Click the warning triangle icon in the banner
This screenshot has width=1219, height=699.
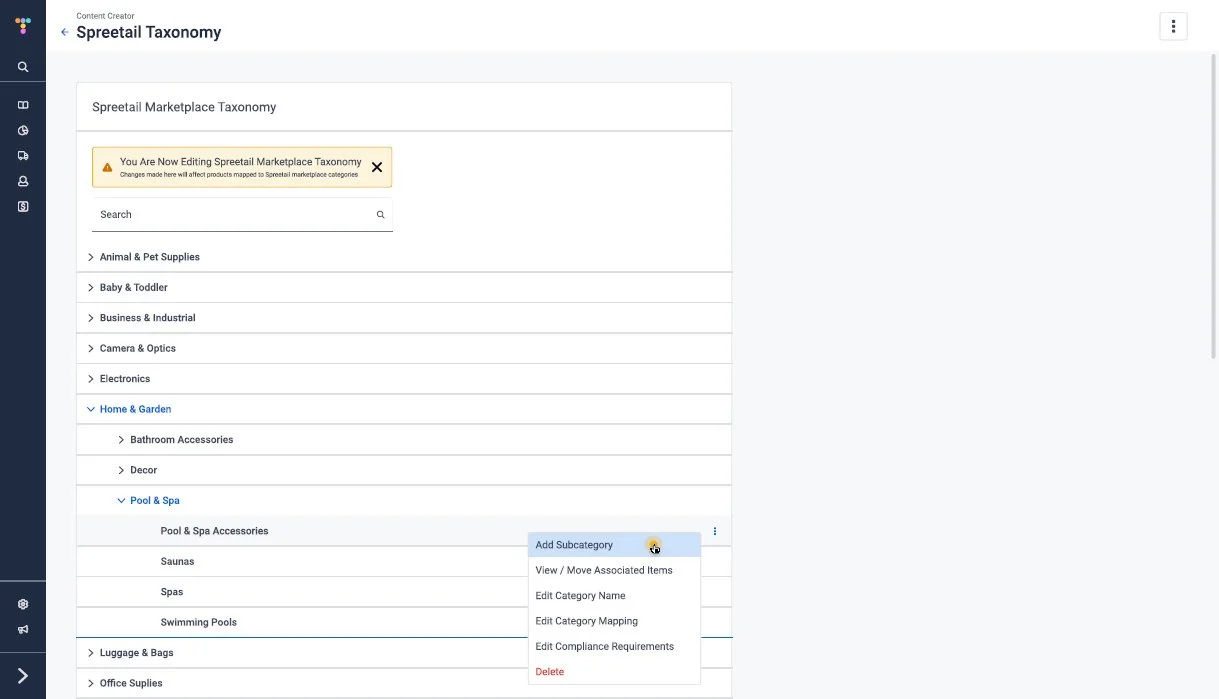click(107, 167)
